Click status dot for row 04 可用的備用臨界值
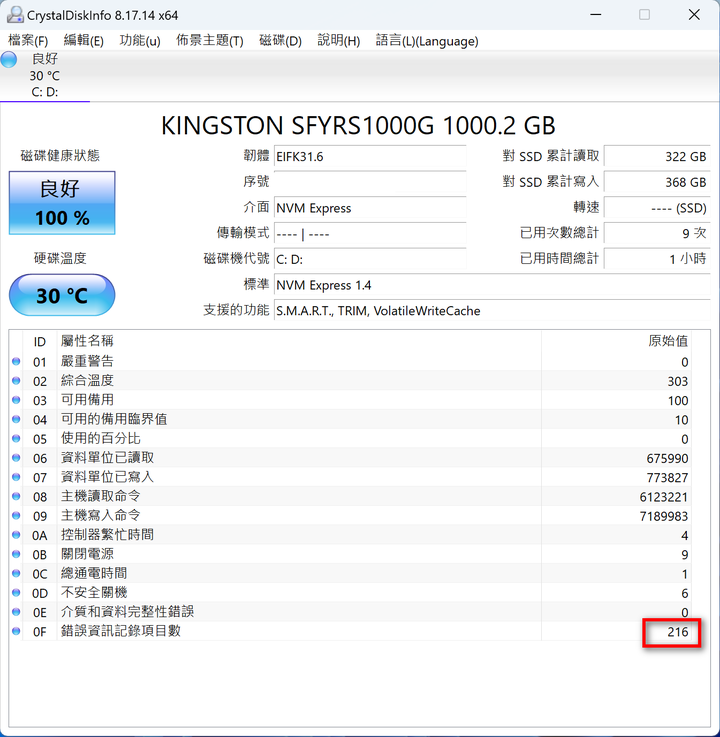Viewport: 720px width, 737px height. 16,419
